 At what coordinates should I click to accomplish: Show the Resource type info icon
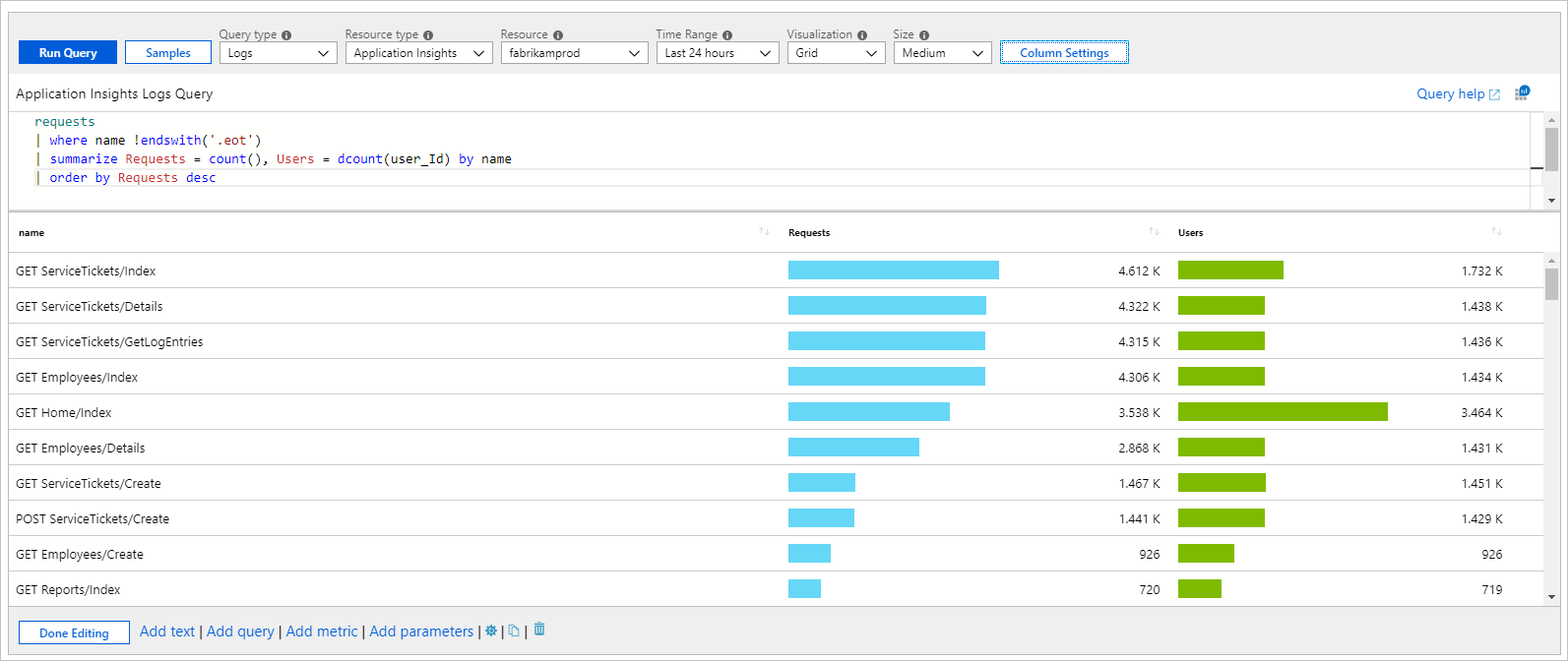click(428, 35)
